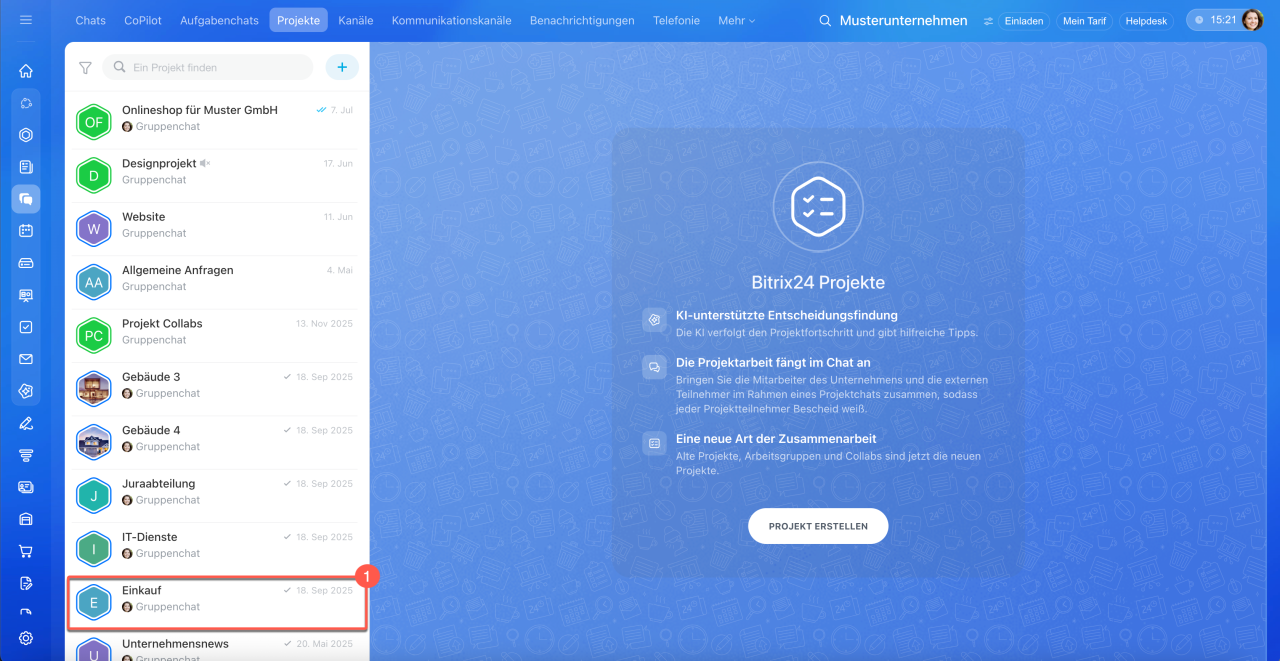This screenshot has height=661, width=1280.
Task: Open the Juraabteilung project chat
Action: 218,495
